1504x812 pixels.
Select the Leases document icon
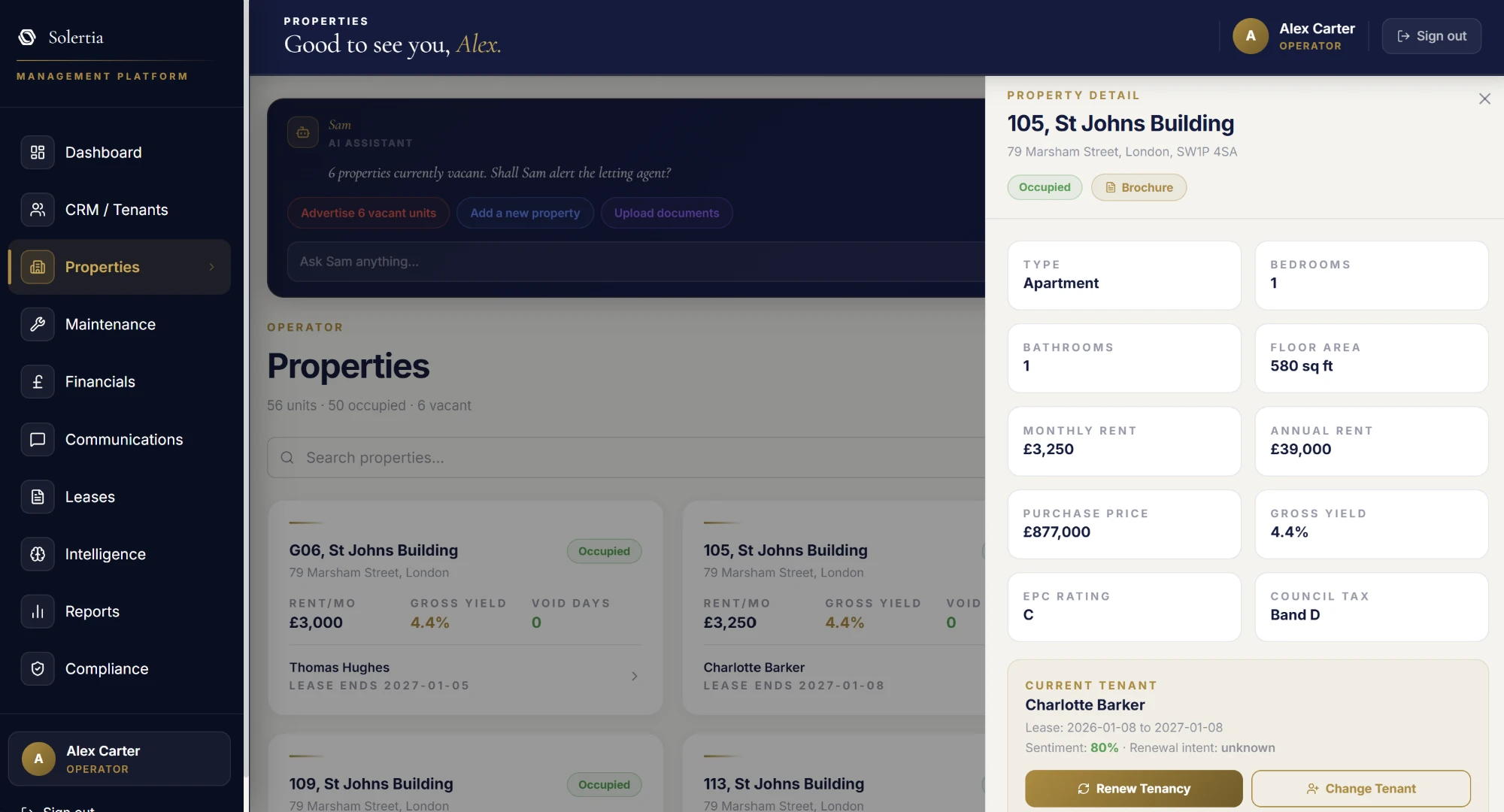pyautogui.click(x=38, y=497)
